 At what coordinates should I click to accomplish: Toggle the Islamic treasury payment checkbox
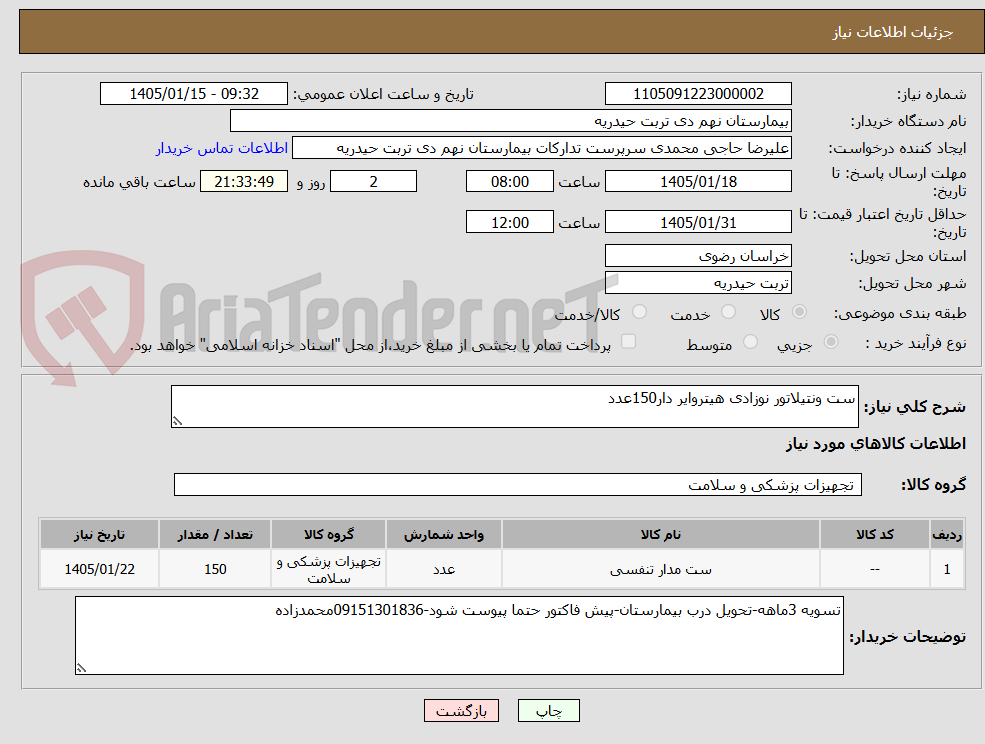[x=628, y=341]
